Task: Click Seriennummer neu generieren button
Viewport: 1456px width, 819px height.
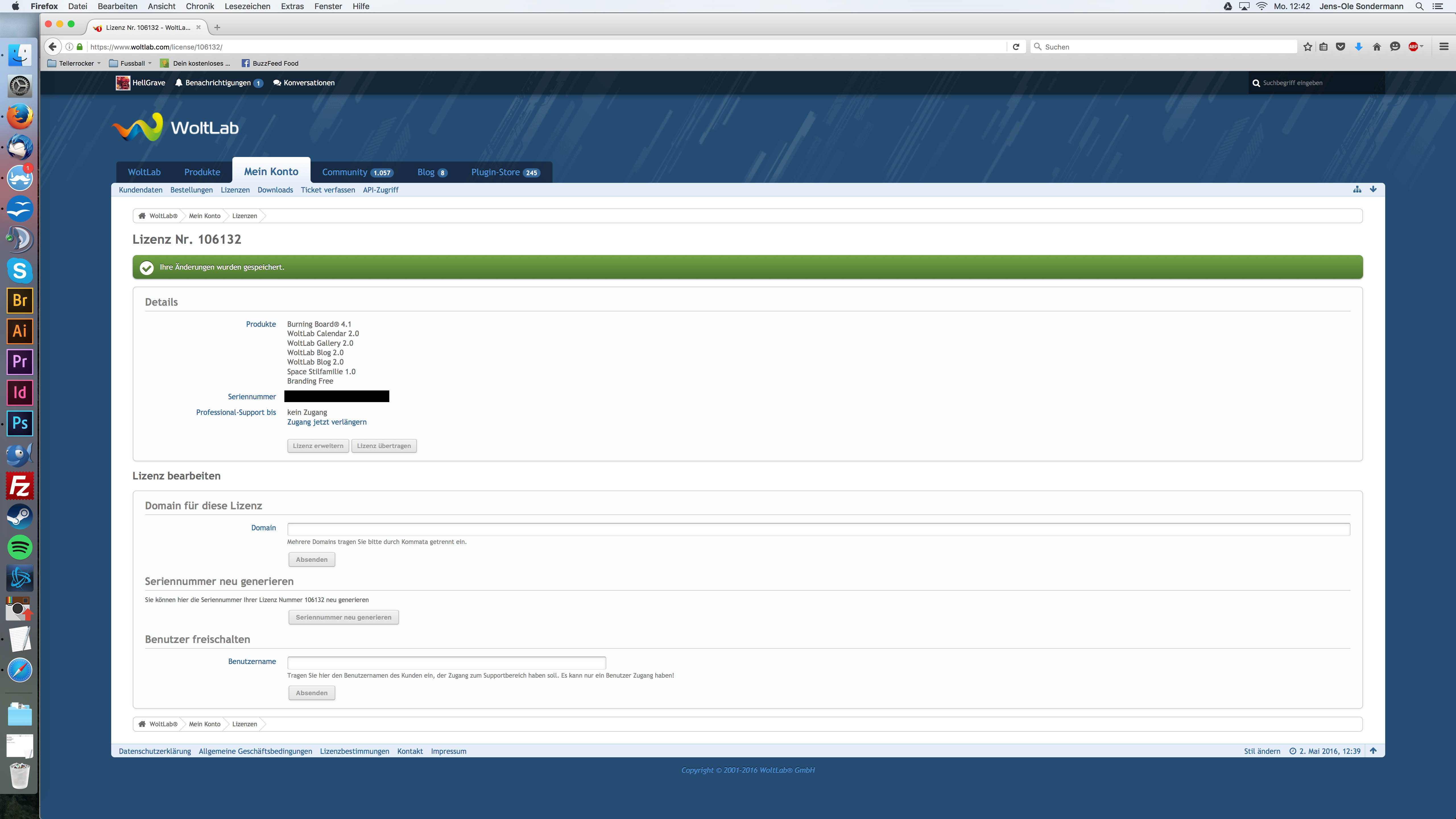Action: [343, 617]
